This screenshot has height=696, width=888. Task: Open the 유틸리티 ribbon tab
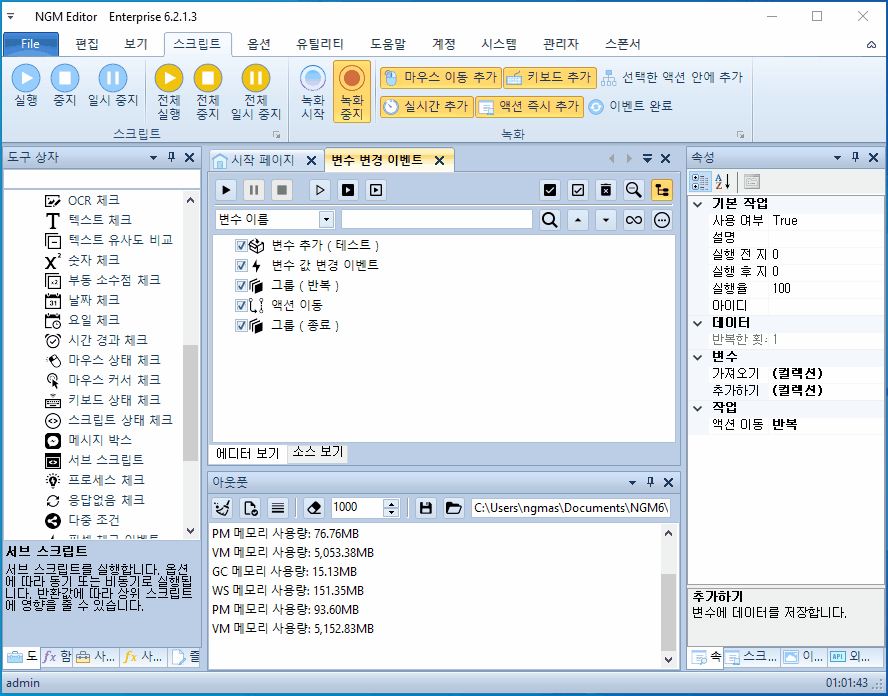coord(319,44)
